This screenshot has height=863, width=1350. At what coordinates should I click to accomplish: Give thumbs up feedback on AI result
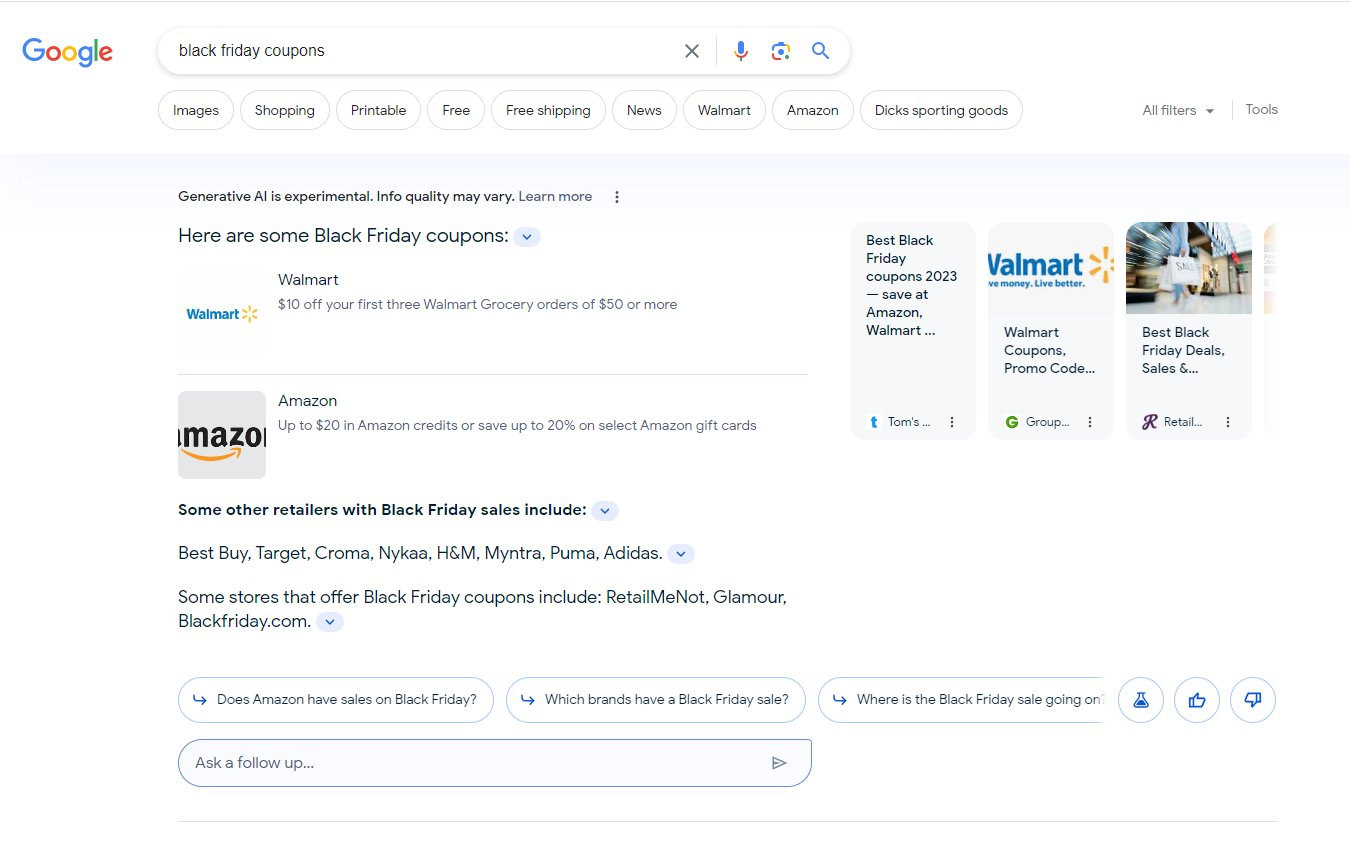(x=1197, y=700)
